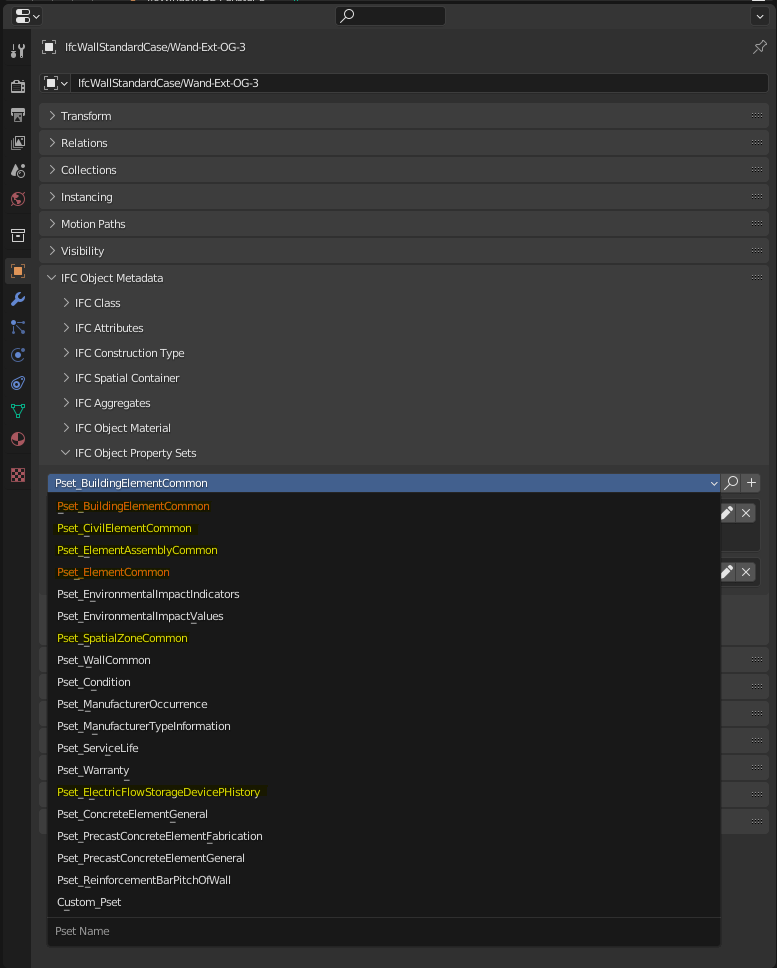Screen dimensions: 777x968
Task: Open Object Data properties green triangle tab
Action: pos(17,411)
